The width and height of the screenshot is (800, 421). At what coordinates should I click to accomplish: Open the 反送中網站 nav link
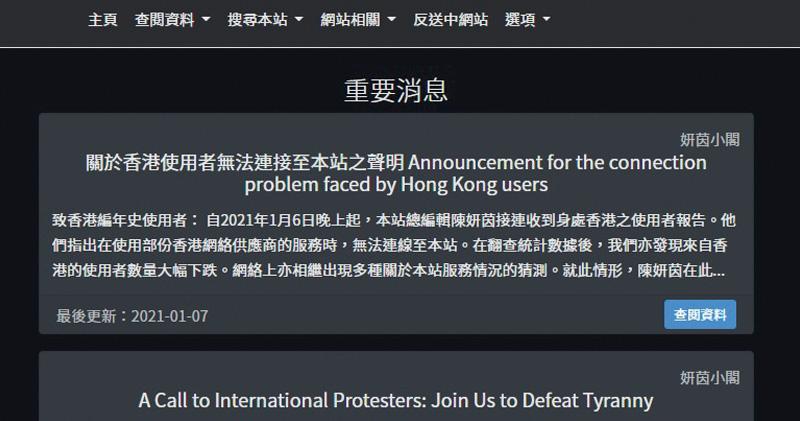click(x=450, y=20)
